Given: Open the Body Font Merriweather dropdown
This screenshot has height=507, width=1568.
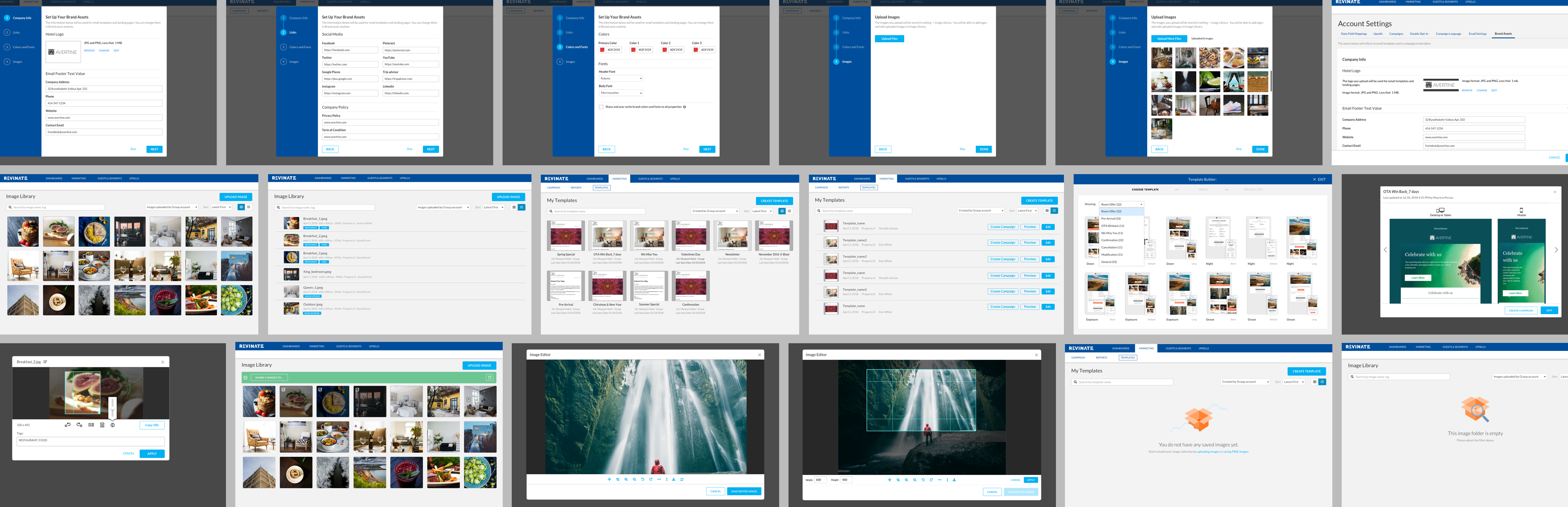Looking at the screenshot, I should tap(621, 93).
